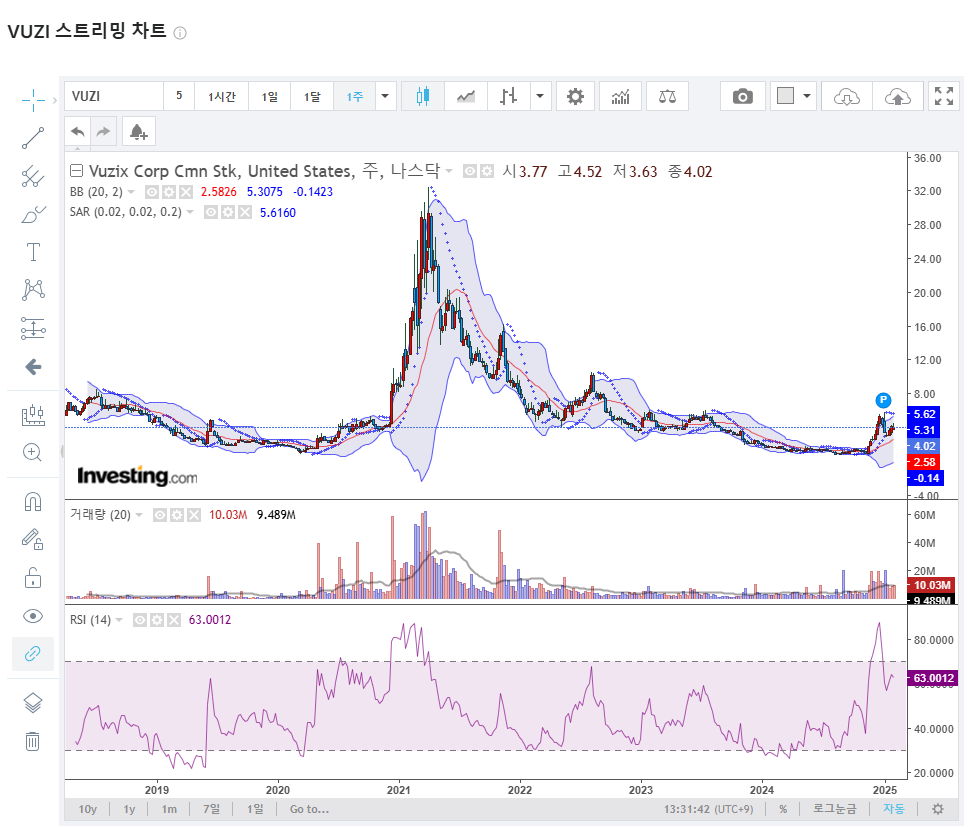Click the info icon beside title
This screenshot has width=968, height=827.
(180, 33)
